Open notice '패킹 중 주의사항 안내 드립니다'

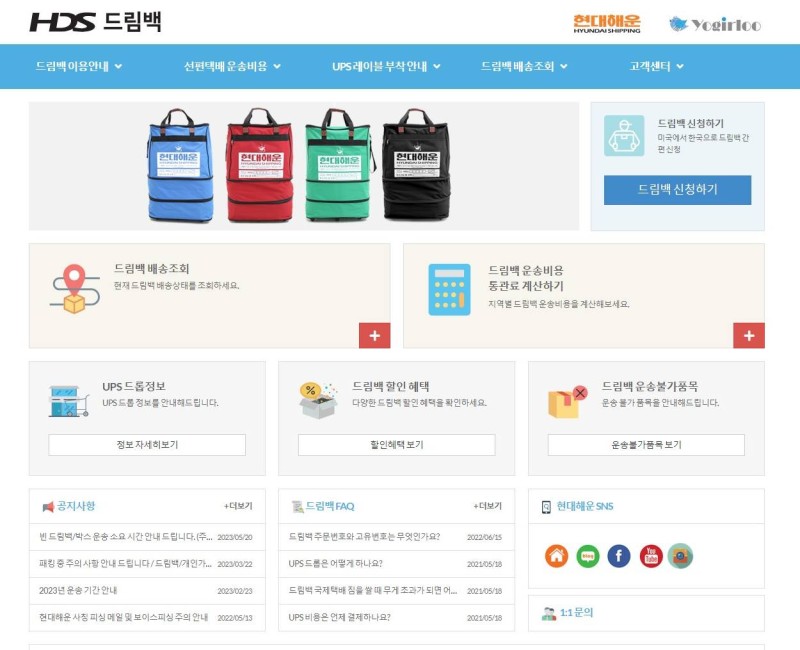(125, 564)
